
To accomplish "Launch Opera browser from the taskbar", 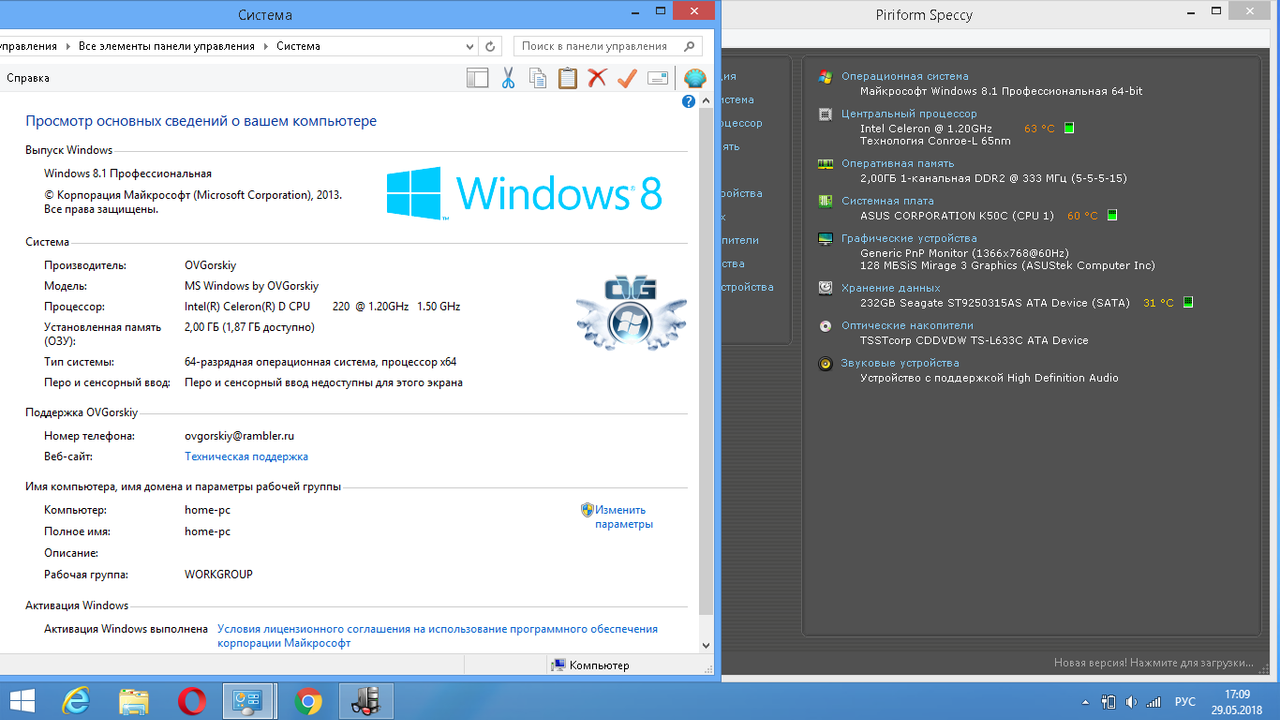I will [192, 701].
